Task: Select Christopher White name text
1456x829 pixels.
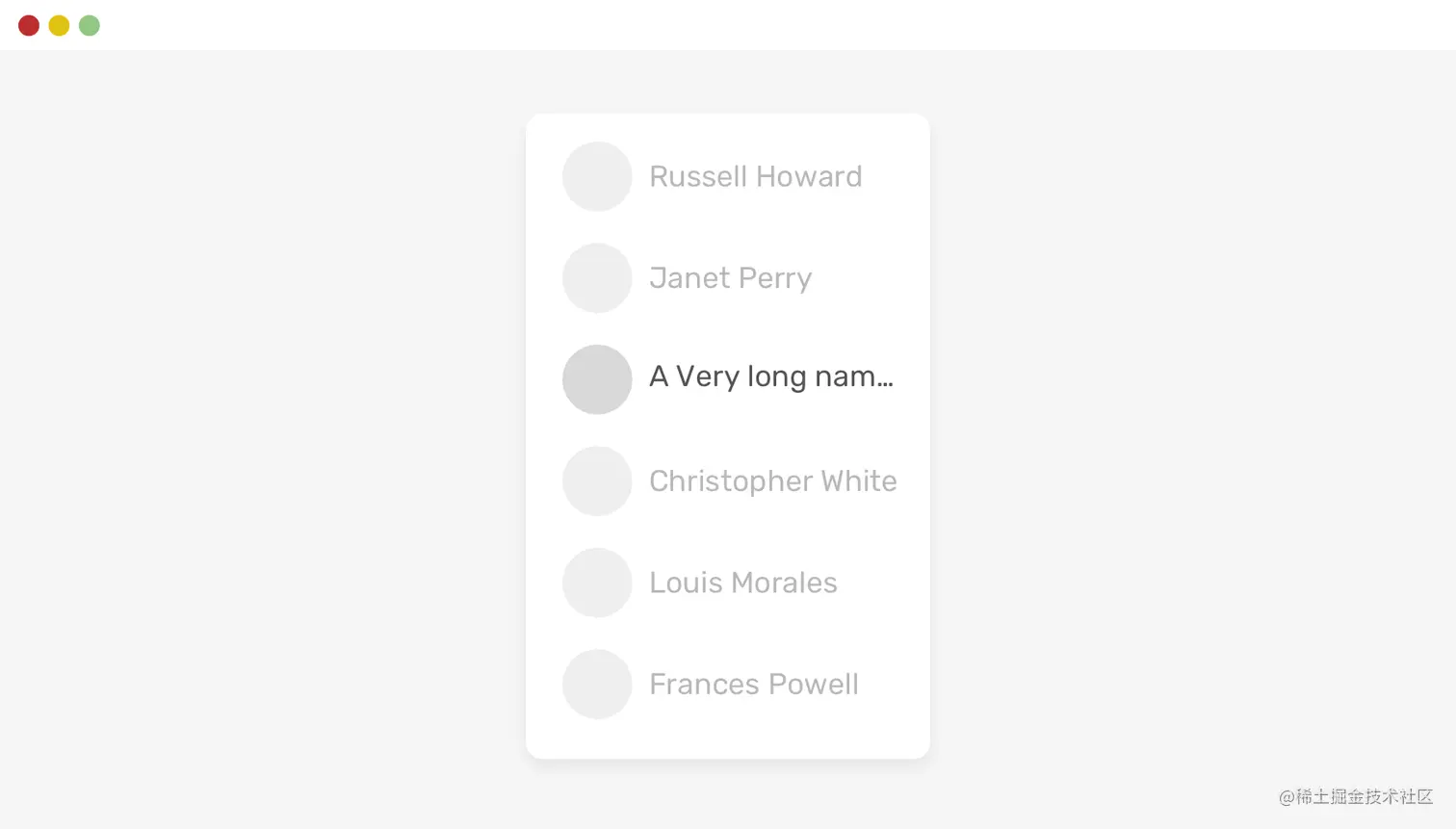Action: (773, 481)
